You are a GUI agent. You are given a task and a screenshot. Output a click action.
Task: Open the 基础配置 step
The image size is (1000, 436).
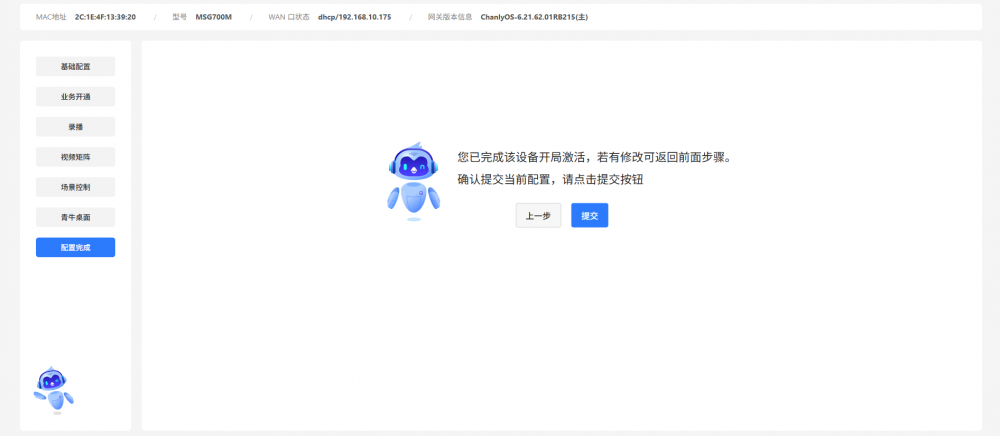75,67
